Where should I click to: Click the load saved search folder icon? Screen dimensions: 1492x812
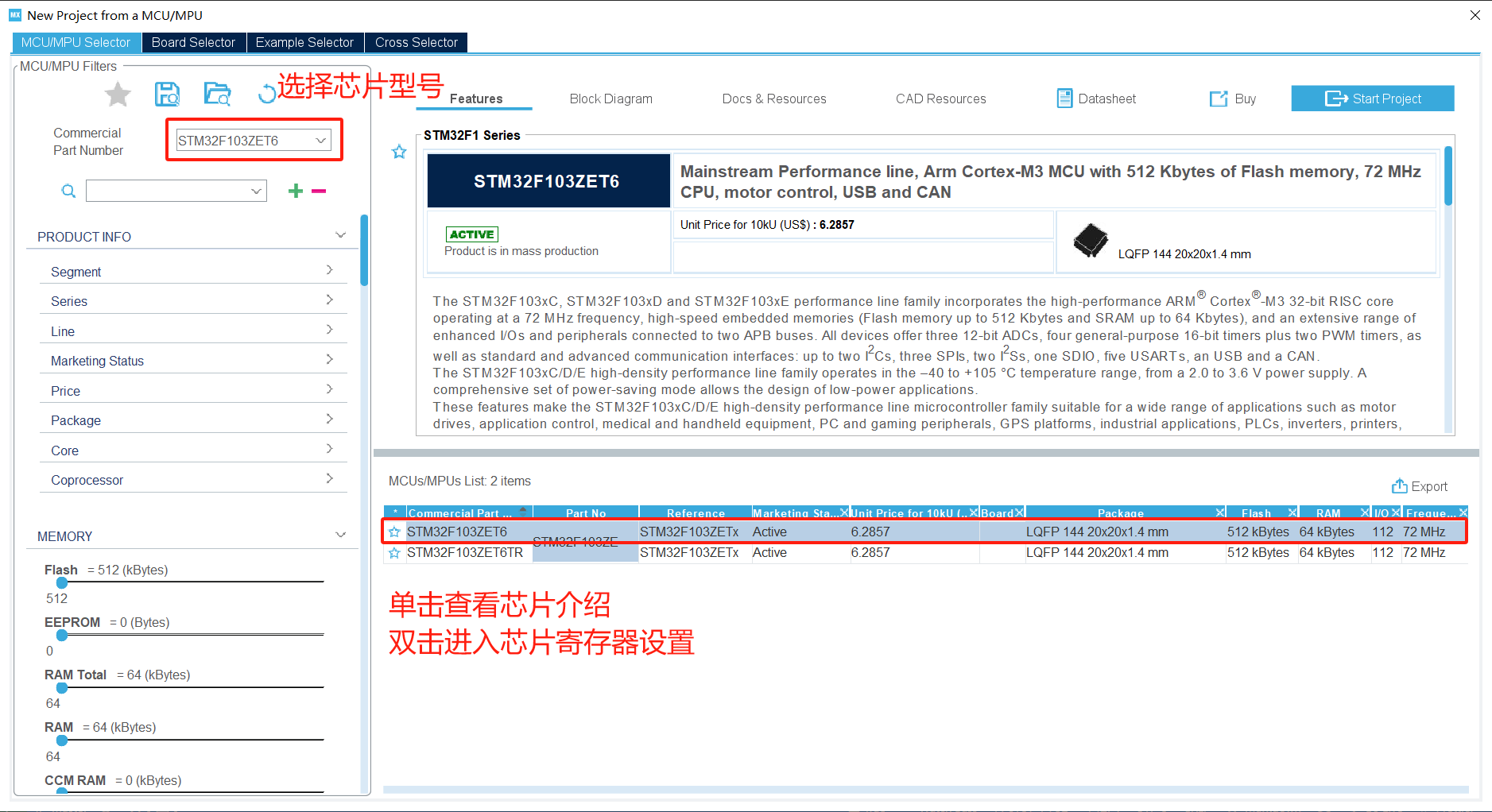point(217,95)
